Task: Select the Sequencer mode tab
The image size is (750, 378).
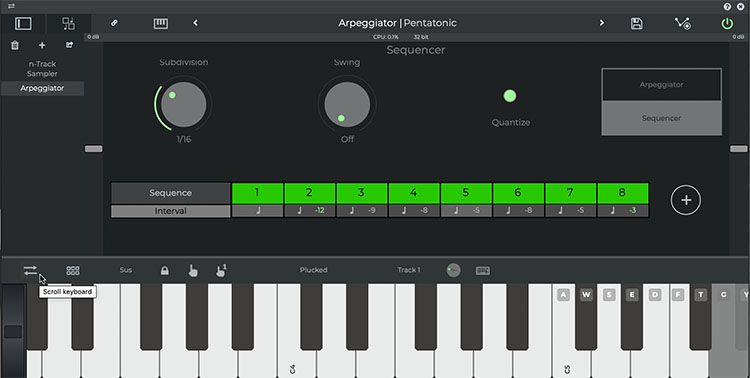Action: [662, 118]
